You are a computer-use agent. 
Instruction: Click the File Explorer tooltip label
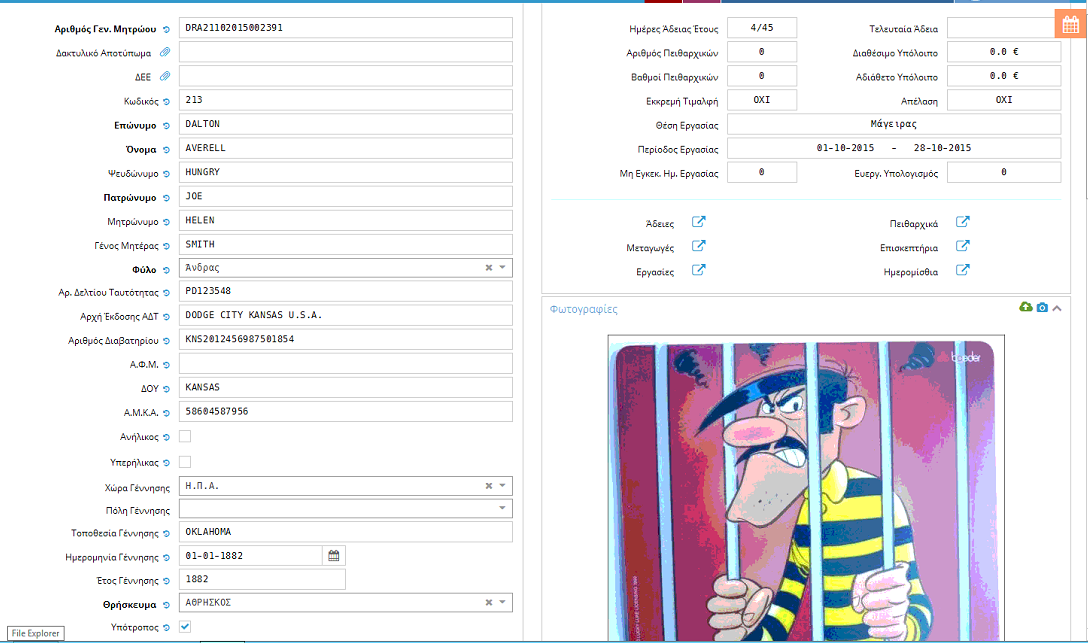click(x=35, y=633)
